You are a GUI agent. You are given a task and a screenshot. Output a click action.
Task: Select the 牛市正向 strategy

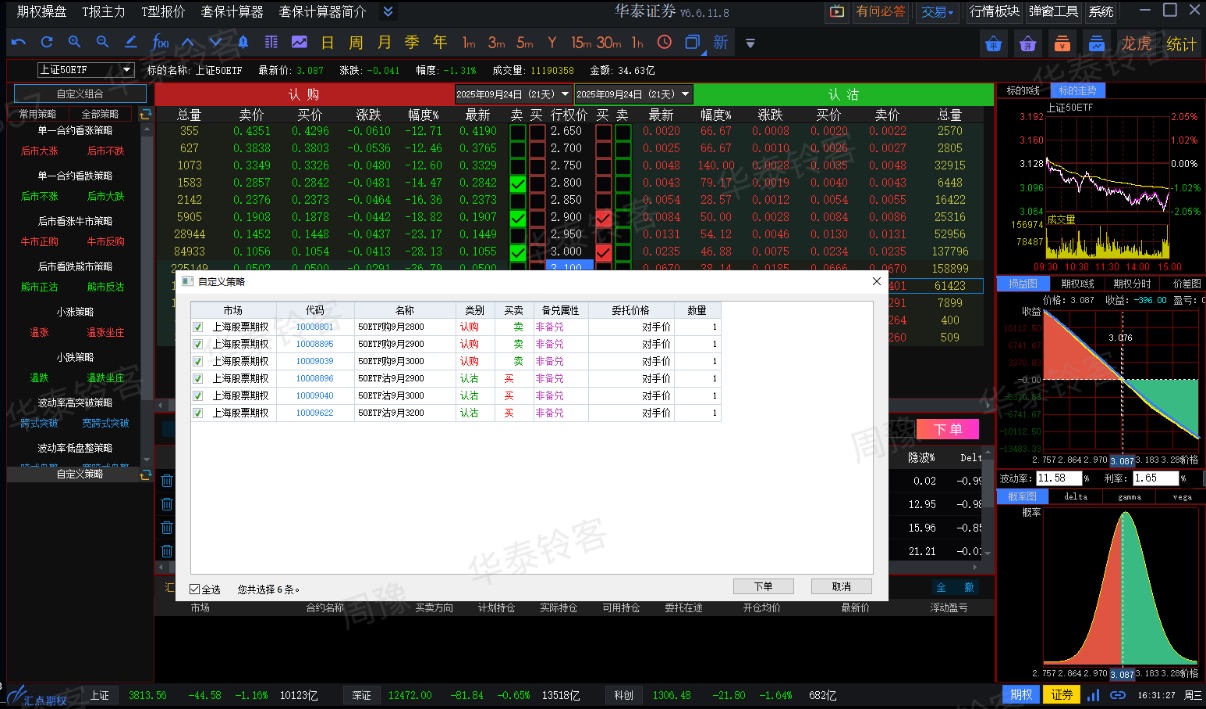[40, 242]
